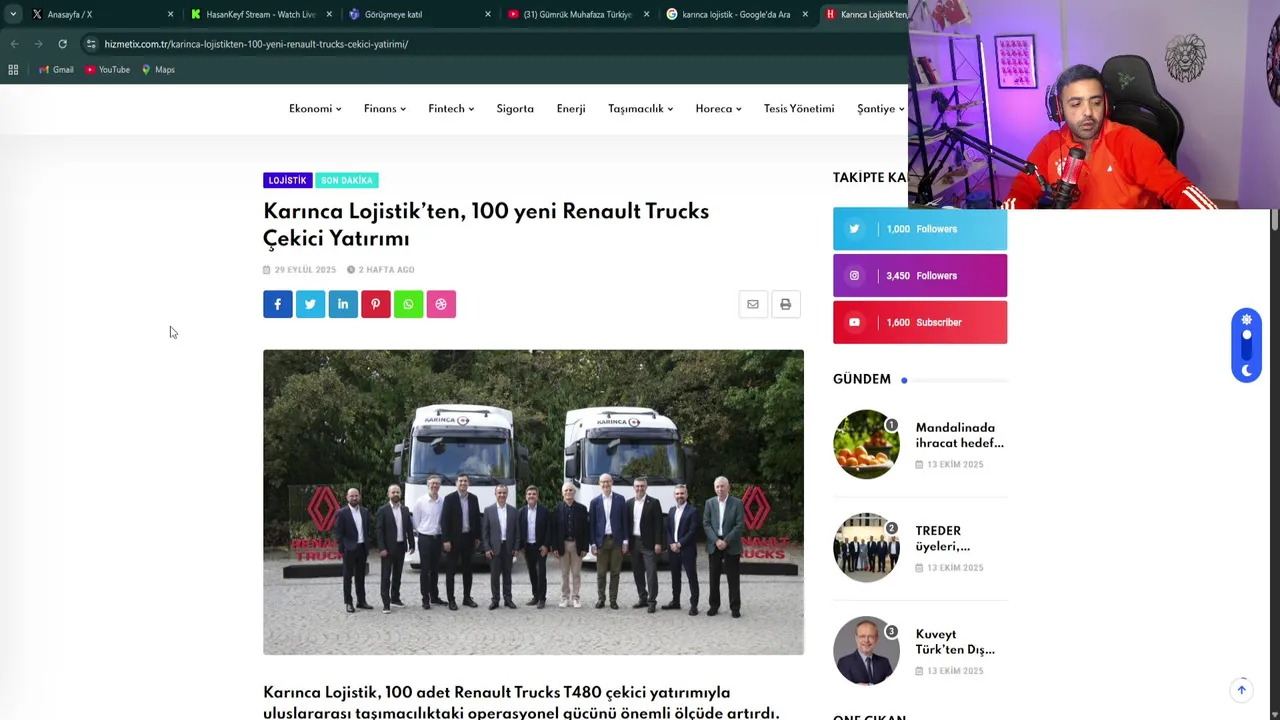Click the pink Dribbble share icon
Screen dimensions: 1280x720
pyautogui.click(x=441, y=304)
